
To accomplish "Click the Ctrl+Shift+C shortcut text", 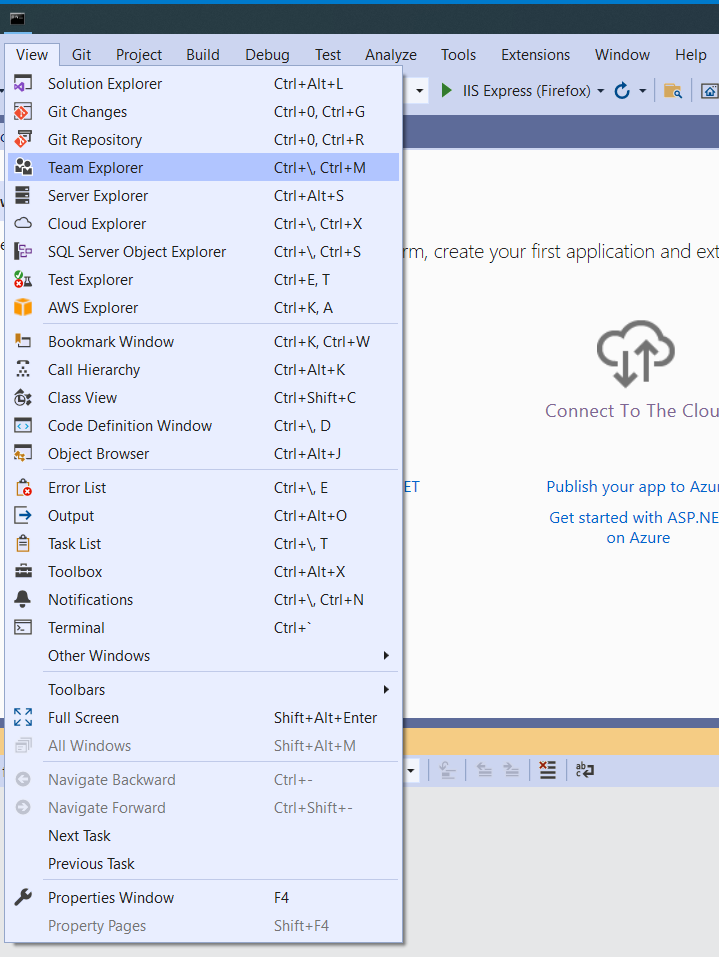I will (315, 397).
